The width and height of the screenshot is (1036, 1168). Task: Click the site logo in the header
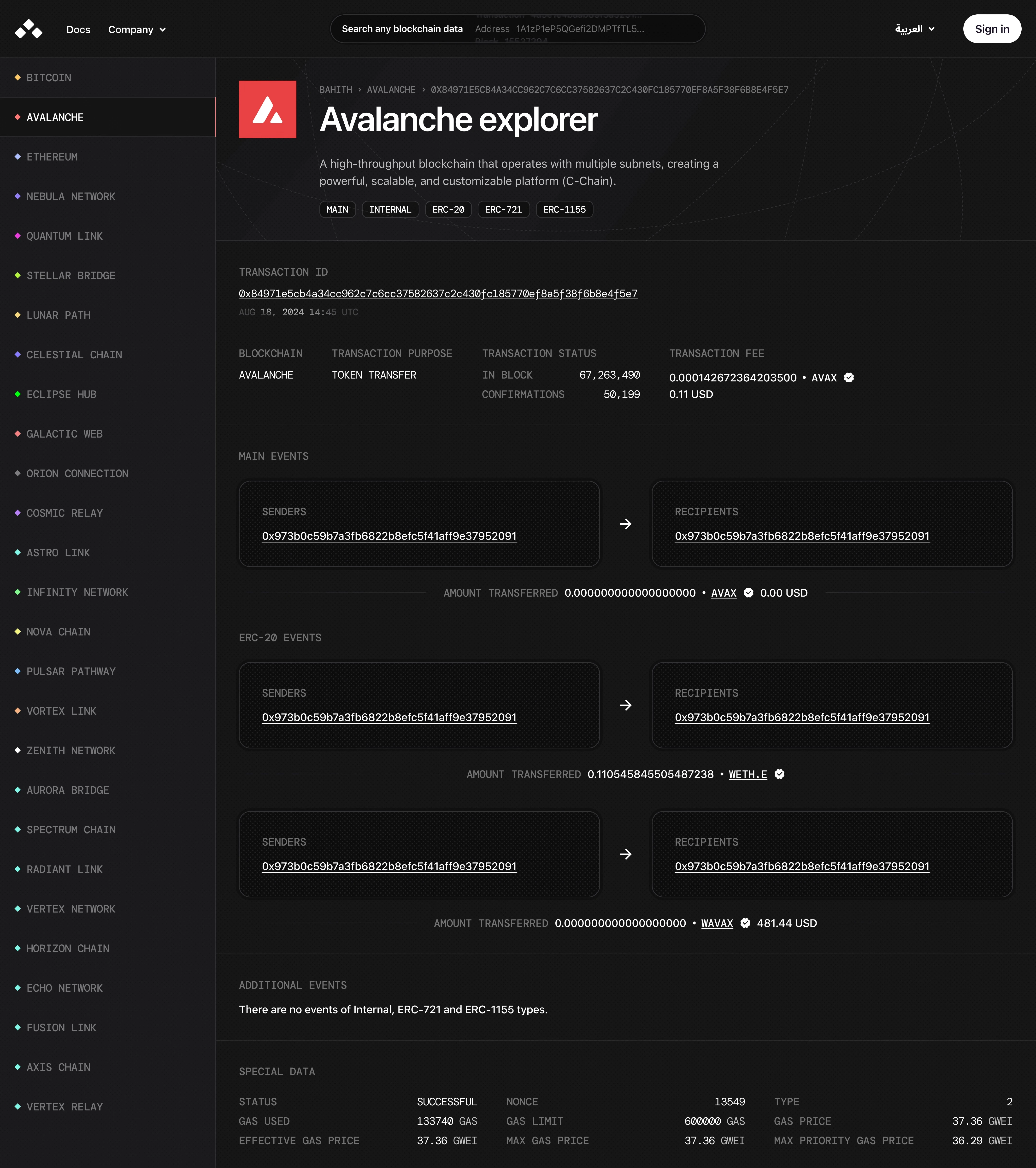[29, 29]
